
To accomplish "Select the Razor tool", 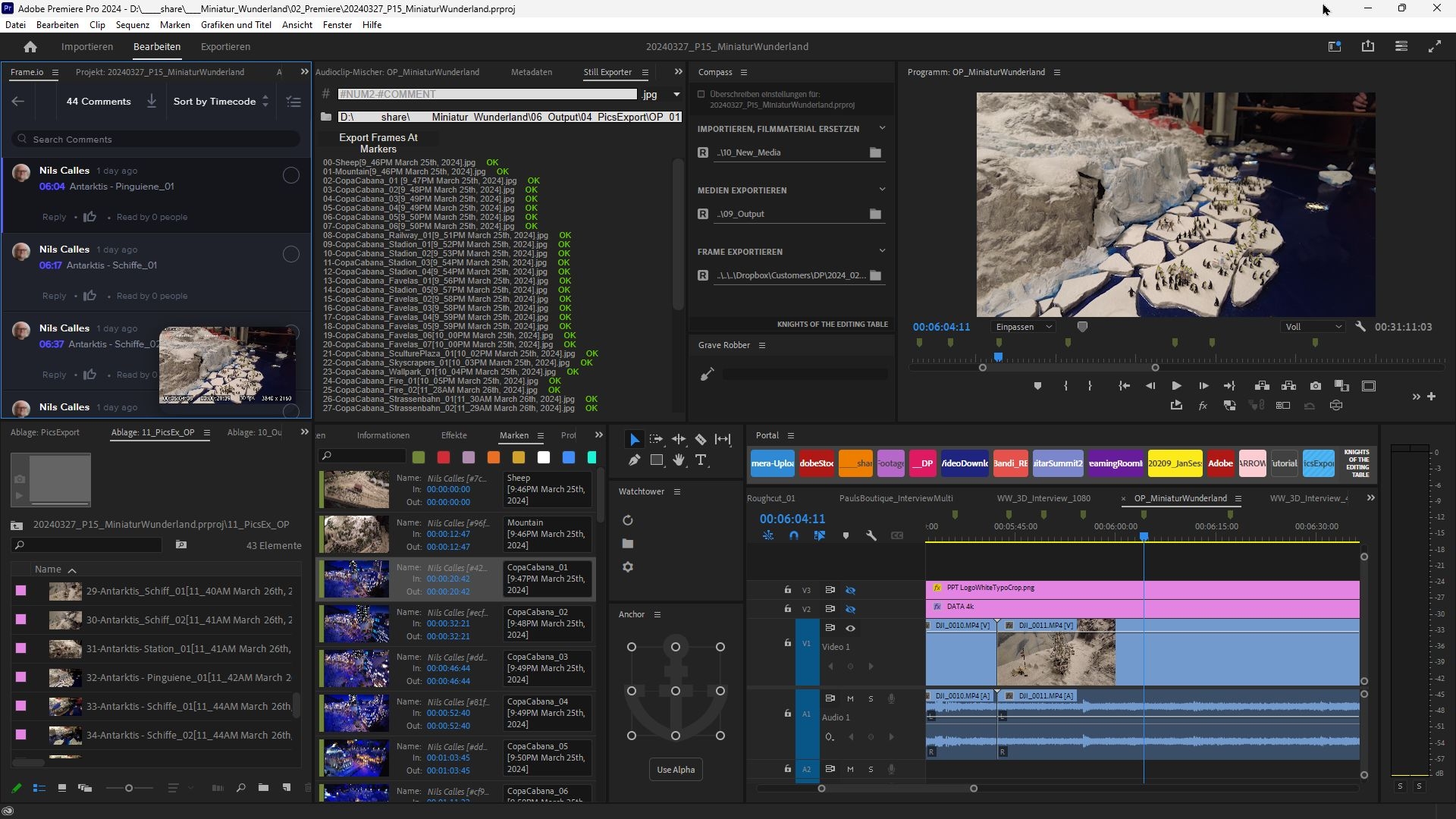I will 701,439.
